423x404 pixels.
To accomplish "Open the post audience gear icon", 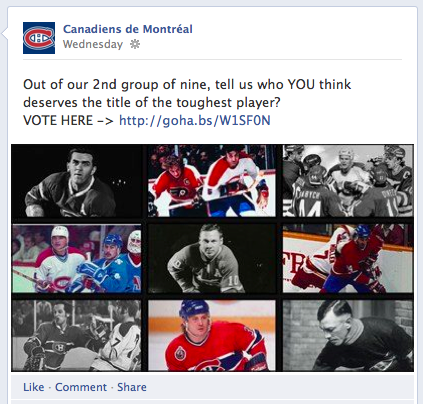I will click(x=135, y=44).
